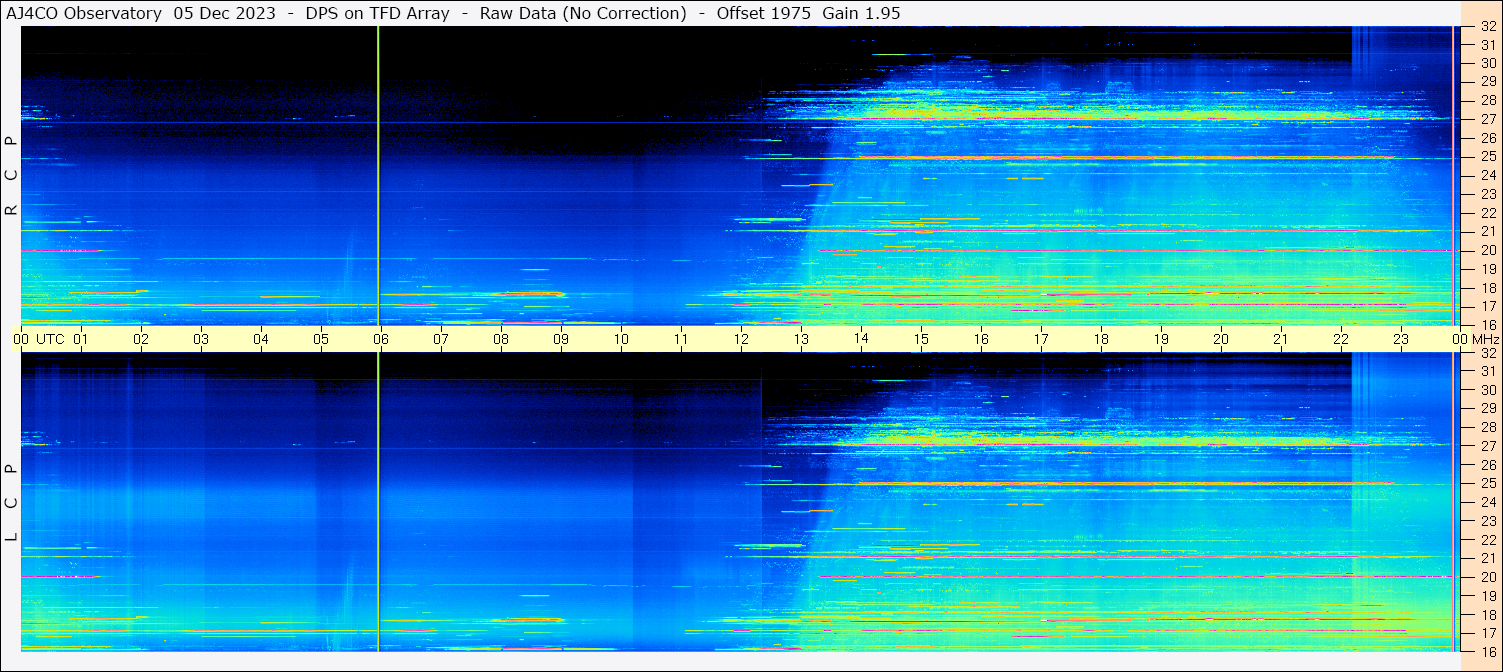Select hour 06 on time axis

381,339
